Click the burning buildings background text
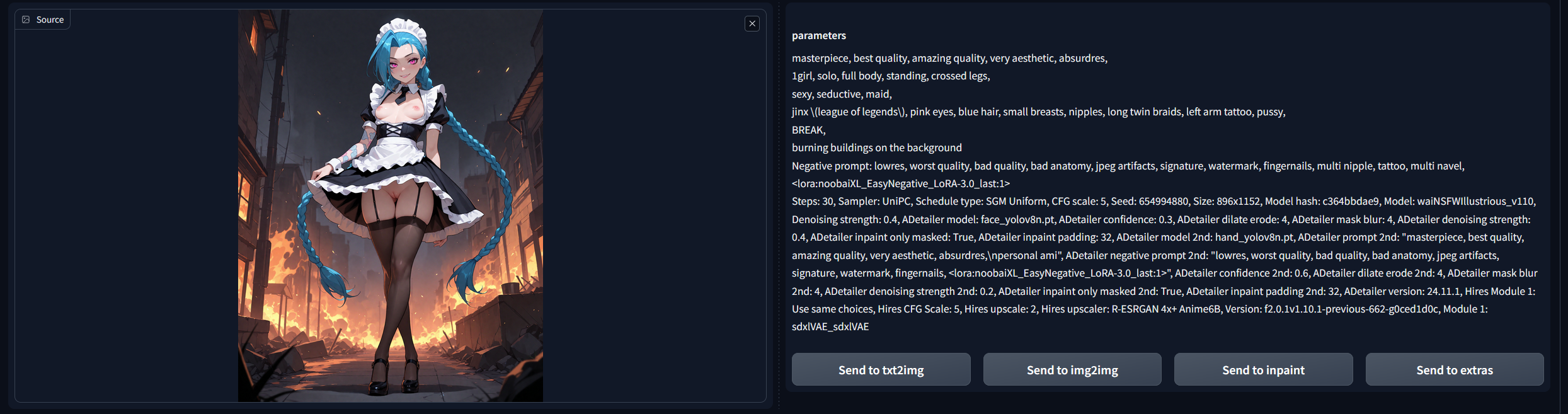The width and height of the screenshot is (1568, 414). tap(876, 147)
